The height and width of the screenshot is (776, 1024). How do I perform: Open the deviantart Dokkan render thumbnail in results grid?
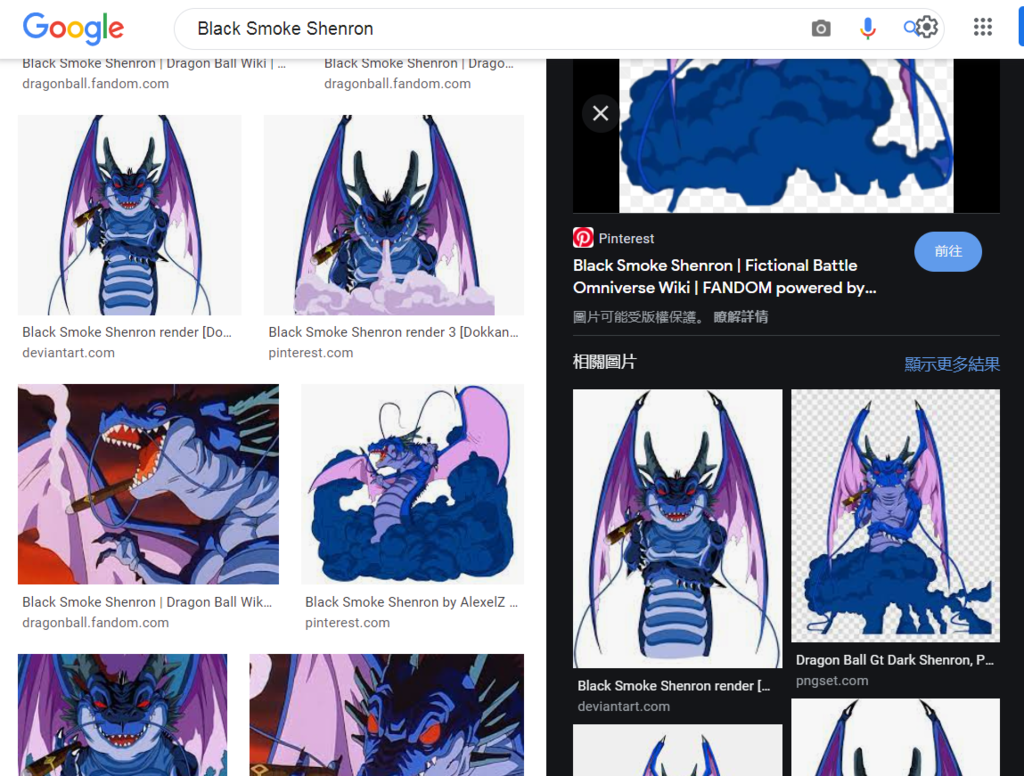pos(129,215)
